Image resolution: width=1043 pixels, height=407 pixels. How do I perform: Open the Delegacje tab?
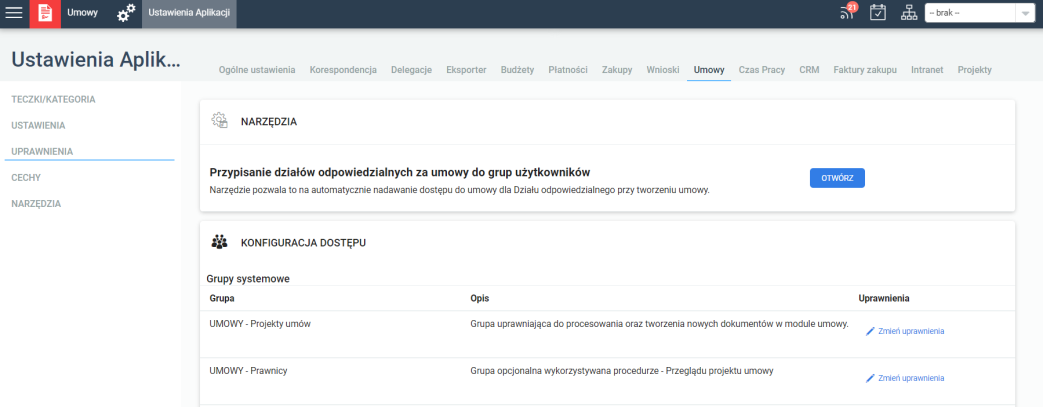coord(412,70)
